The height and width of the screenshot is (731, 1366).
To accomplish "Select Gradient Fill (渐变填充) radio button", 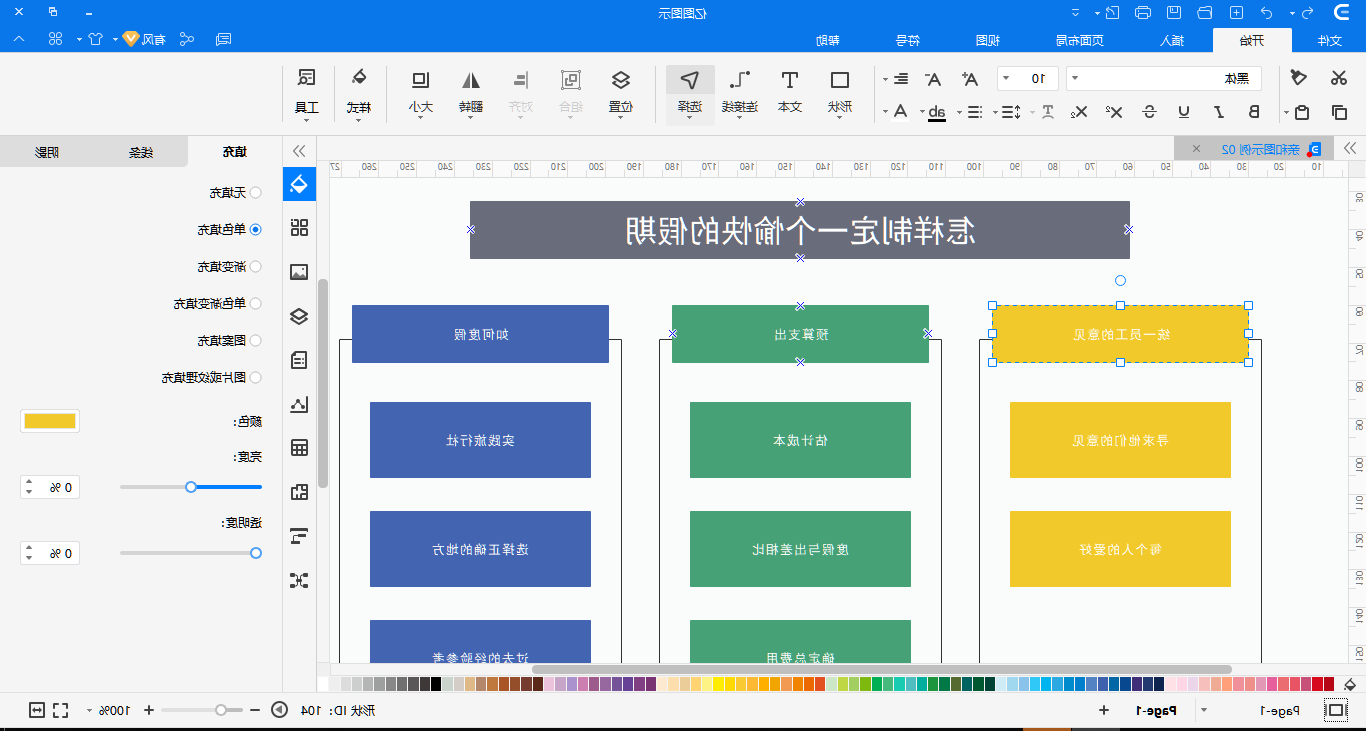I will pyautogui.click(x=255, y=266).
